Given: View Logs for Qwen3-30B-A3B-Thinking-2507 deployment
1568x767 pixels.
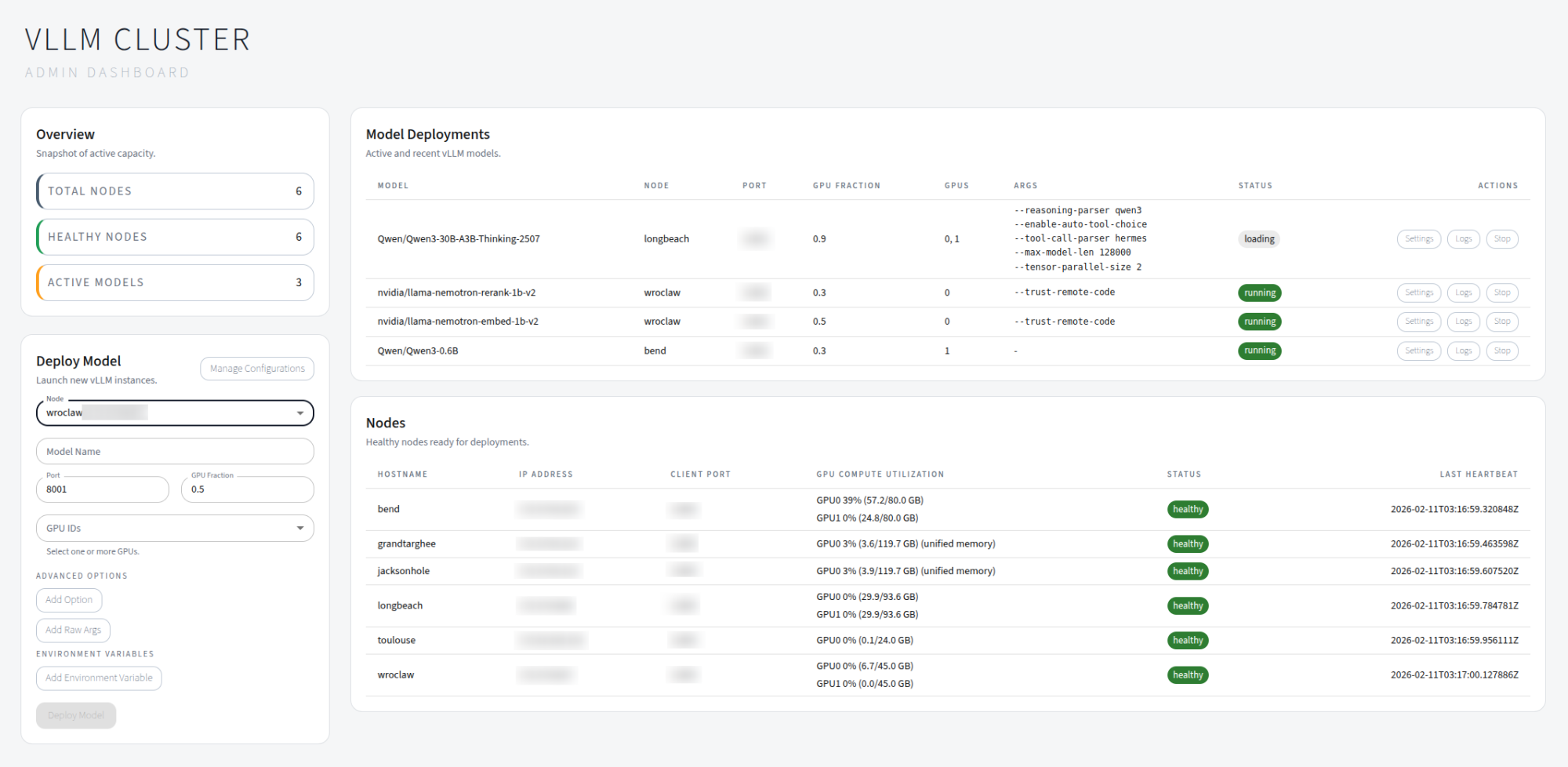Looking at the screenshot, I should pos(1463,239).
